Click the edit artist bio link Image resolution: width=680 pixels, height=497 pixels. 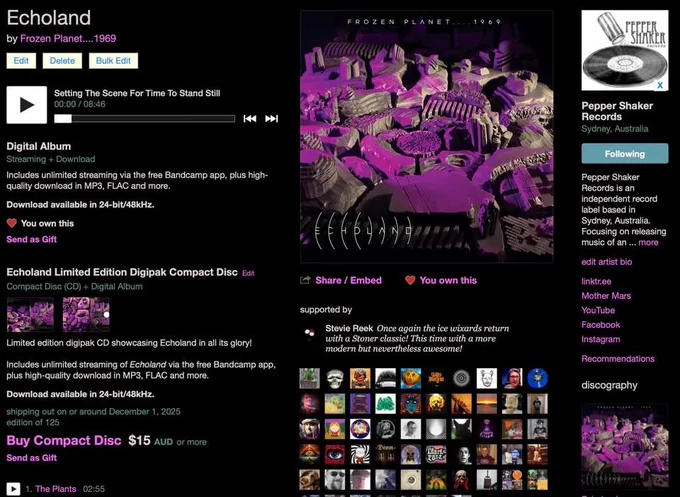(607, 262)
